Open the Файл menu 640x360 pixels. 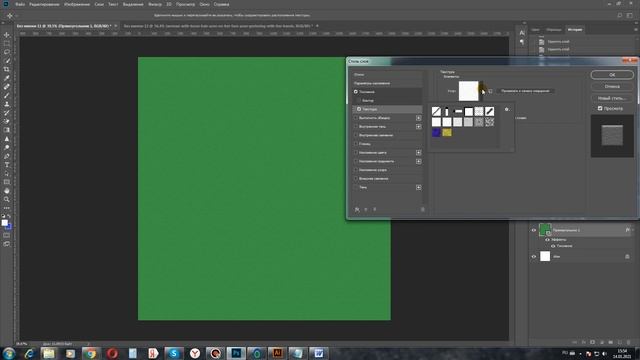pos(20,4)
